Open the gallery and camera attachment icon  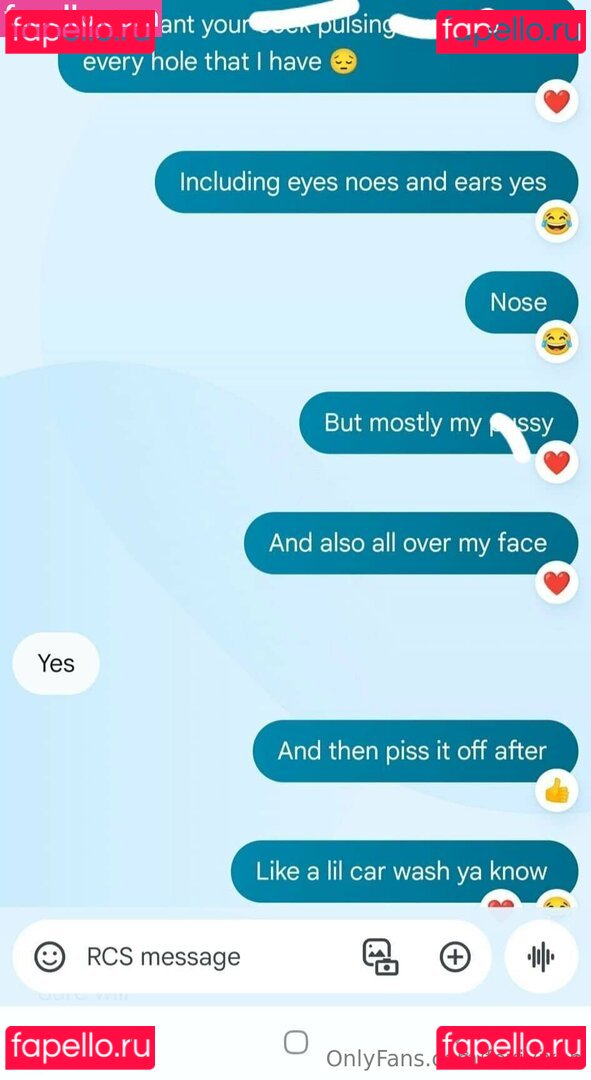tap(380, 957)
